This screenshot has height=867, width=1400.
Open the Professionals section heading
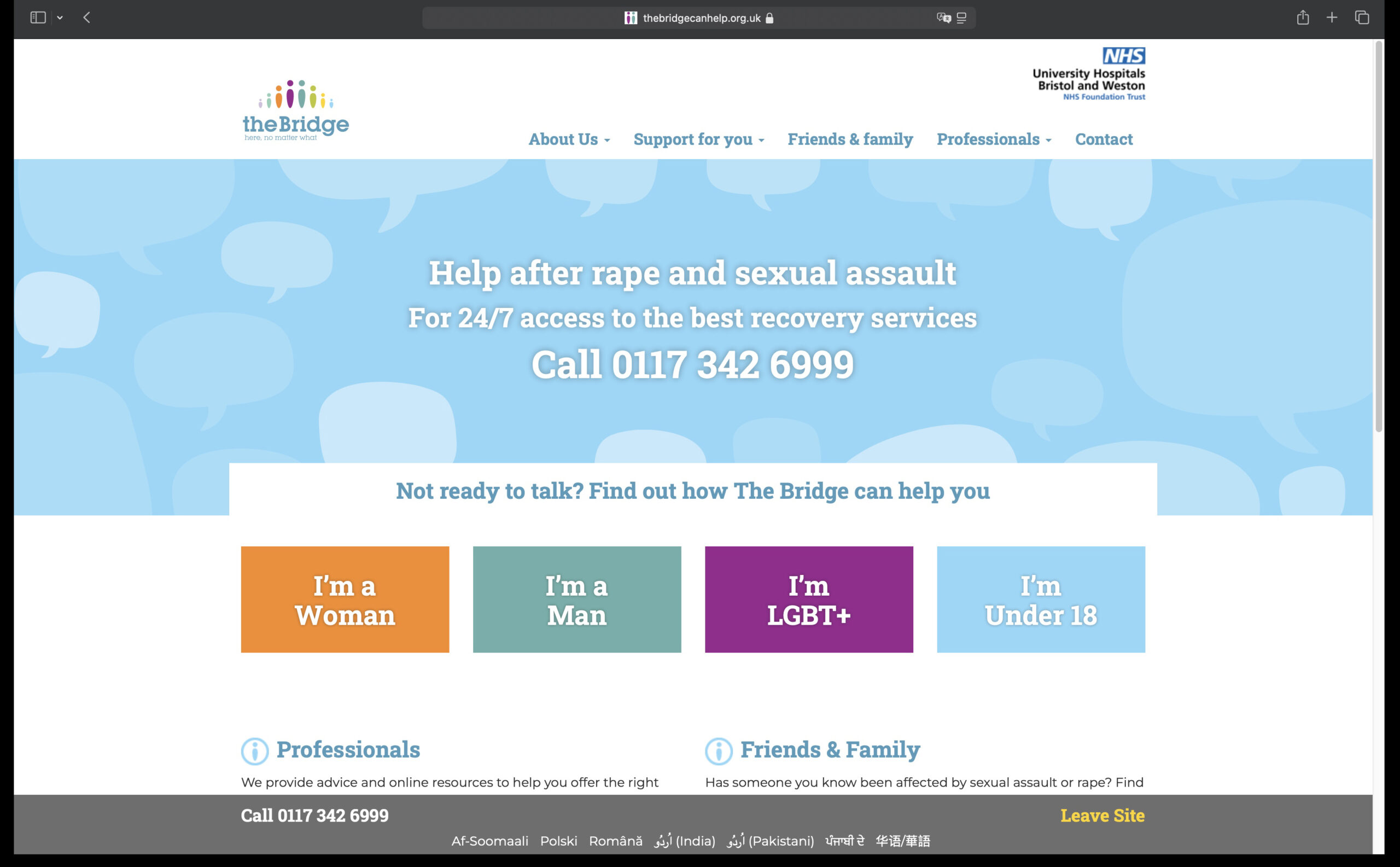[x=348, y=749]
